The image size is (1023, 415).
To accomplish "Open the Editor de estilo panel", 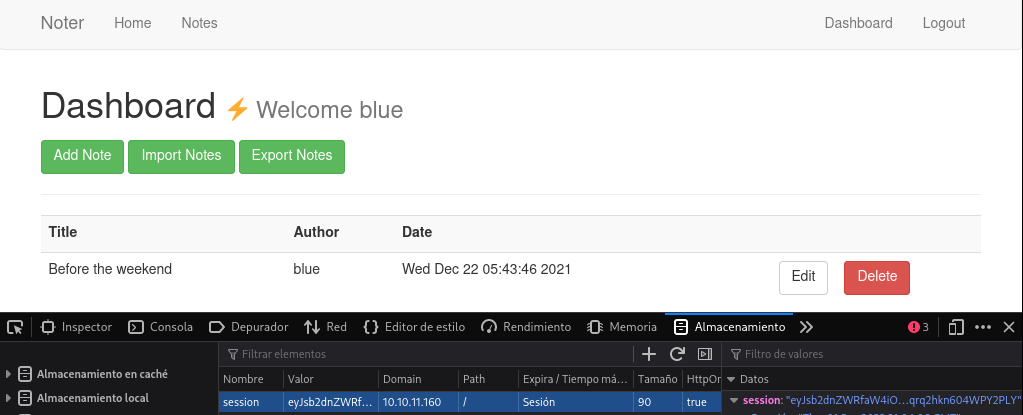I will (414, 327).
